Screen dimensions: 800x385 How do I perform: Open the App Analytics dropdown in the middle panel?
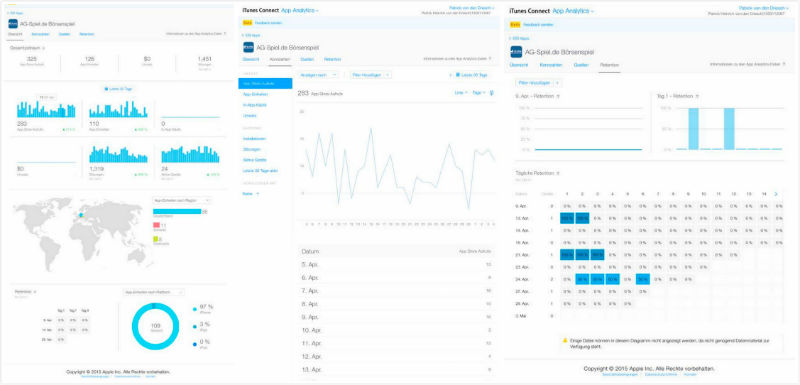300,10
